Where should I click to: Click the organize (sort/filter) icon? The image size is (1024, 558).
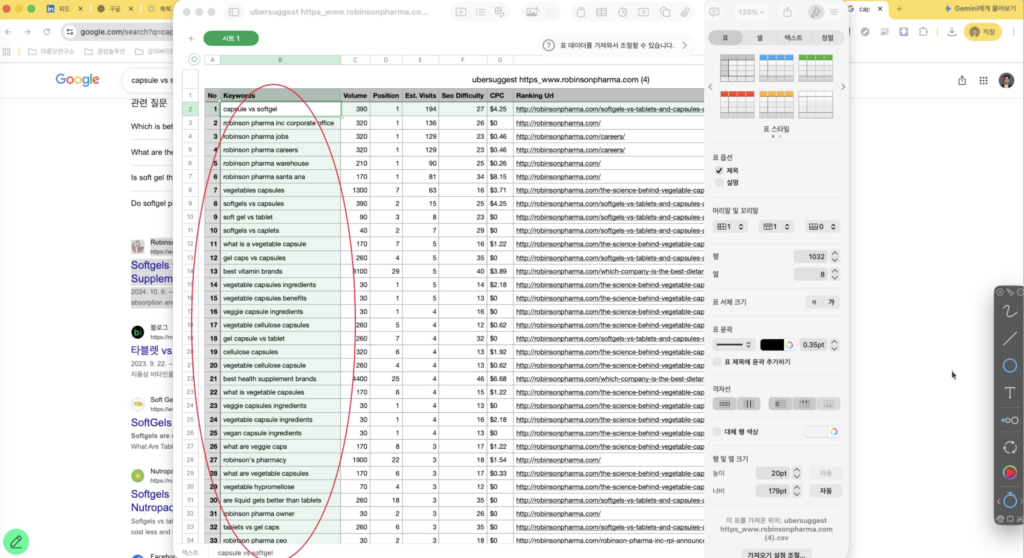(834, 12)
